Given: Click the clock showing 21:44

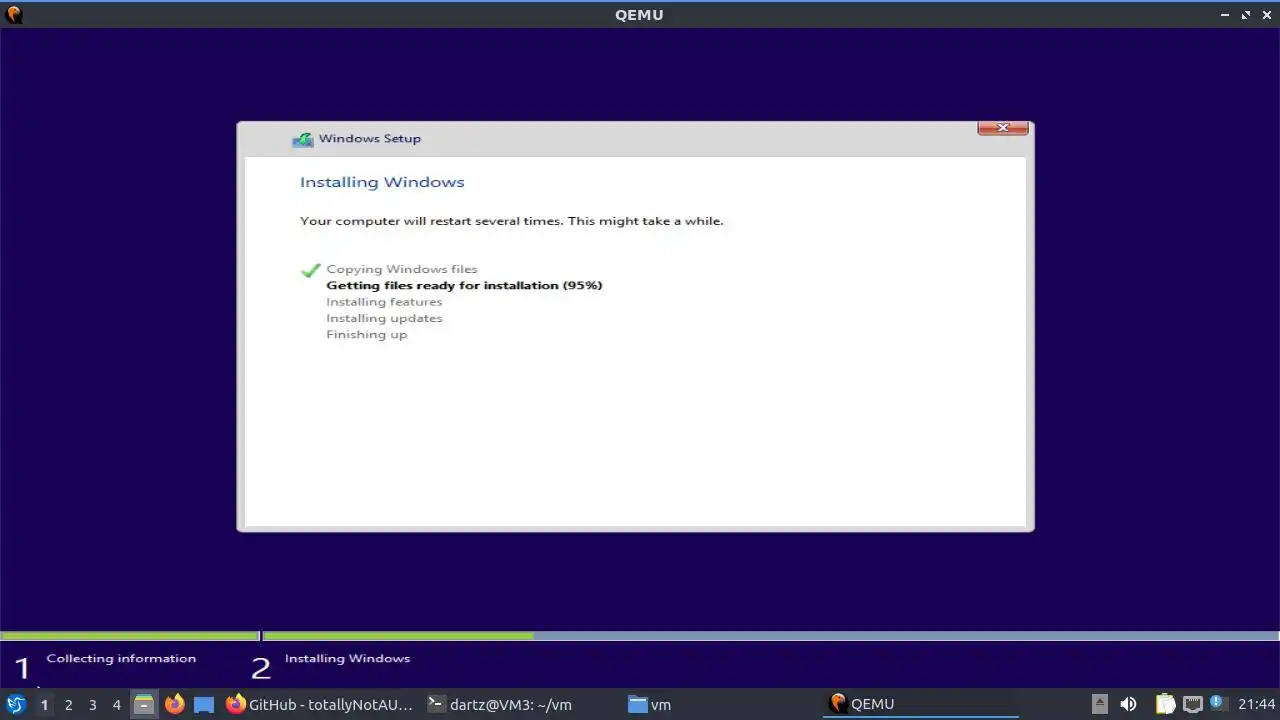Looking at the screenshot, I should coord(1257,704).
